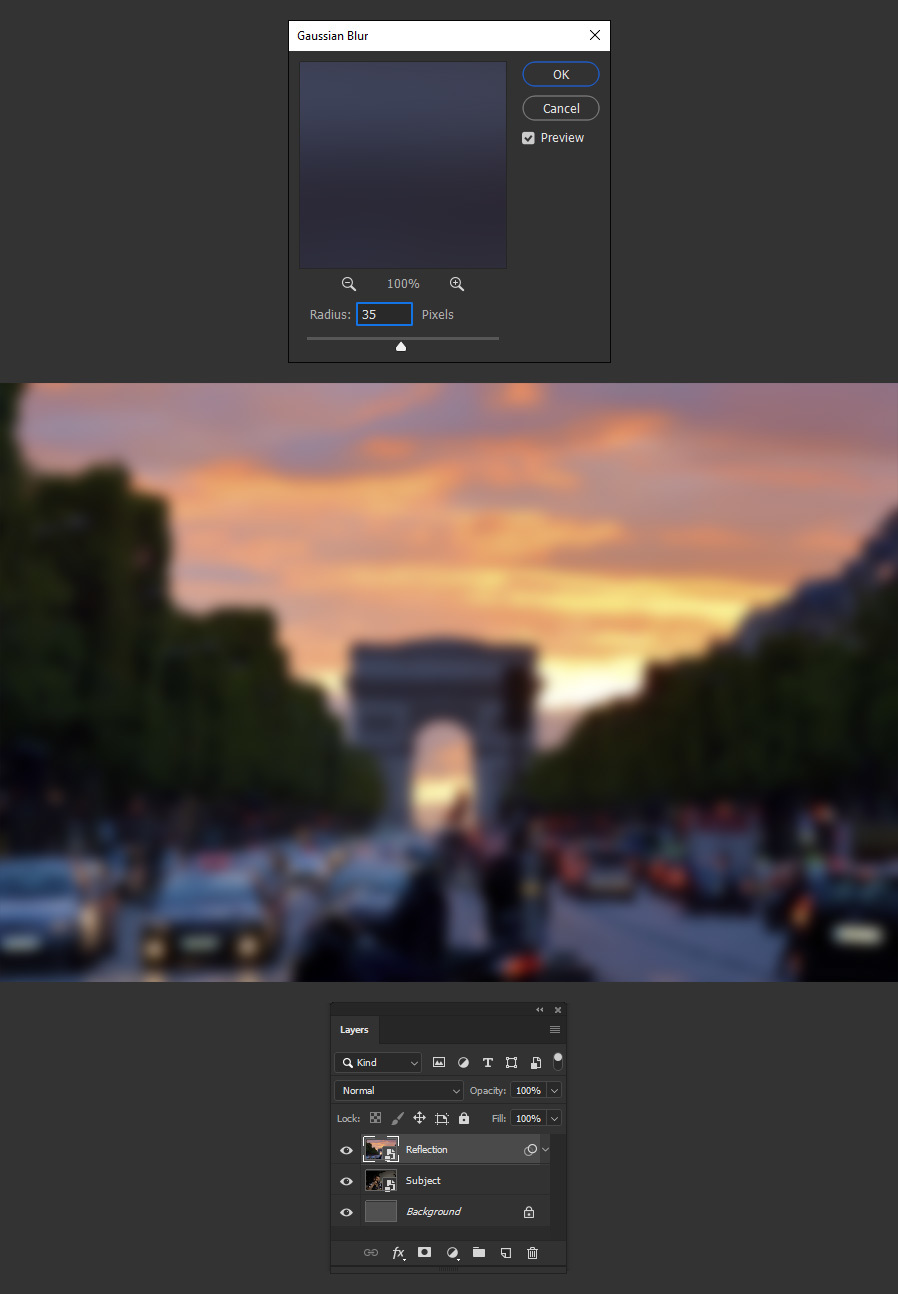This screenshot has width=898, height=1294.
Task: Click inside the Gaussian Blur preview area
Action: (403, 165)
